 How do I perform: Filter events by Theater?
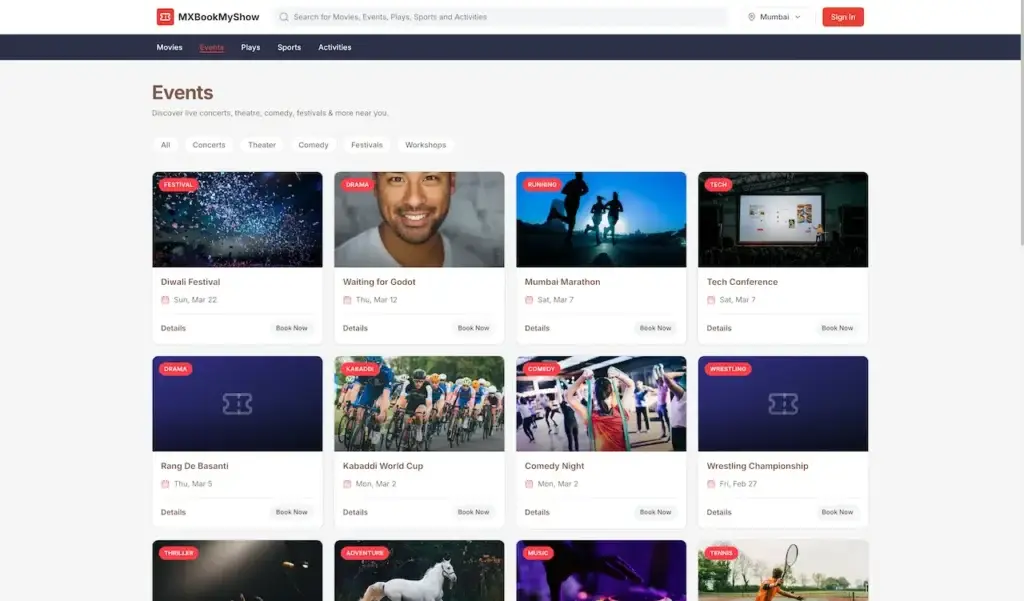pos(262,145)
